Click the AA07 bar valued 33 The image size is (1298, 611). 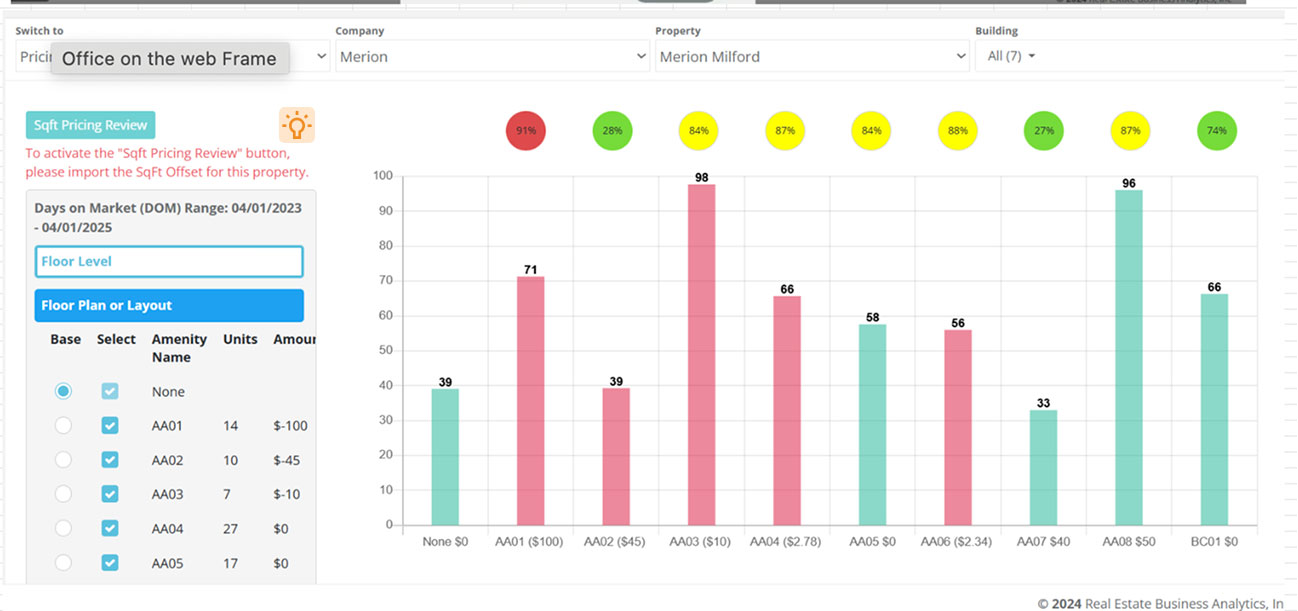coord(1043,467)
